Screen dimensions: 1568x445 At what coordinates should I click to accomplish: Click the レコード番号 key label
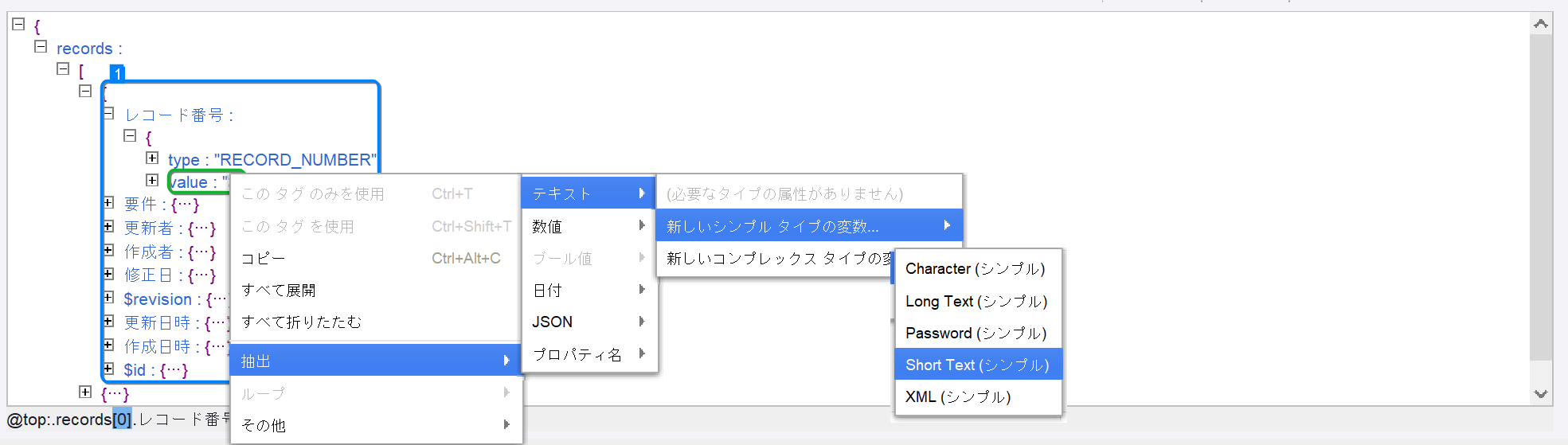(x=179, y=115)
